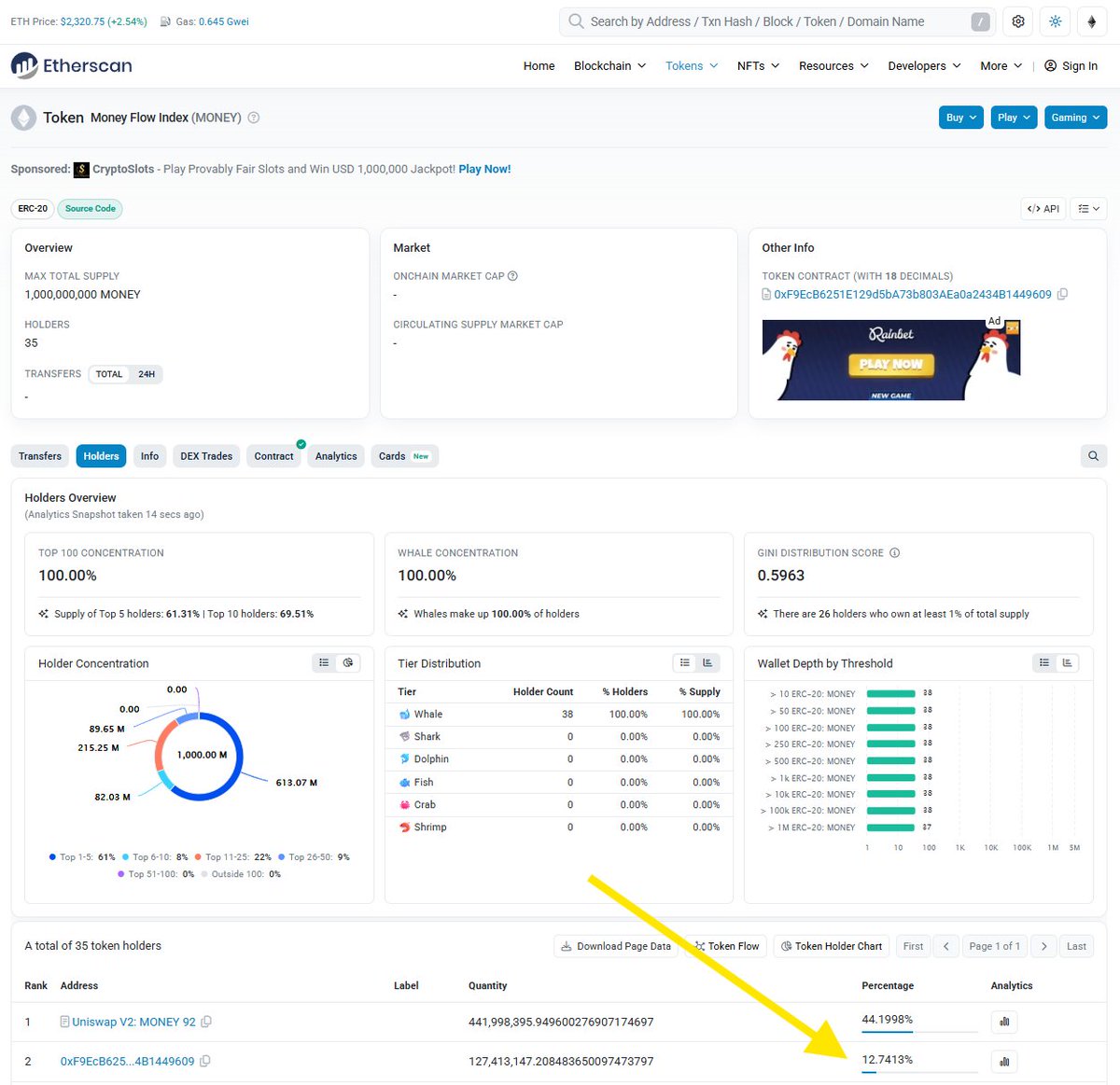
Task: Switch Tier Distribution to list view
Action: pos(685,662)
